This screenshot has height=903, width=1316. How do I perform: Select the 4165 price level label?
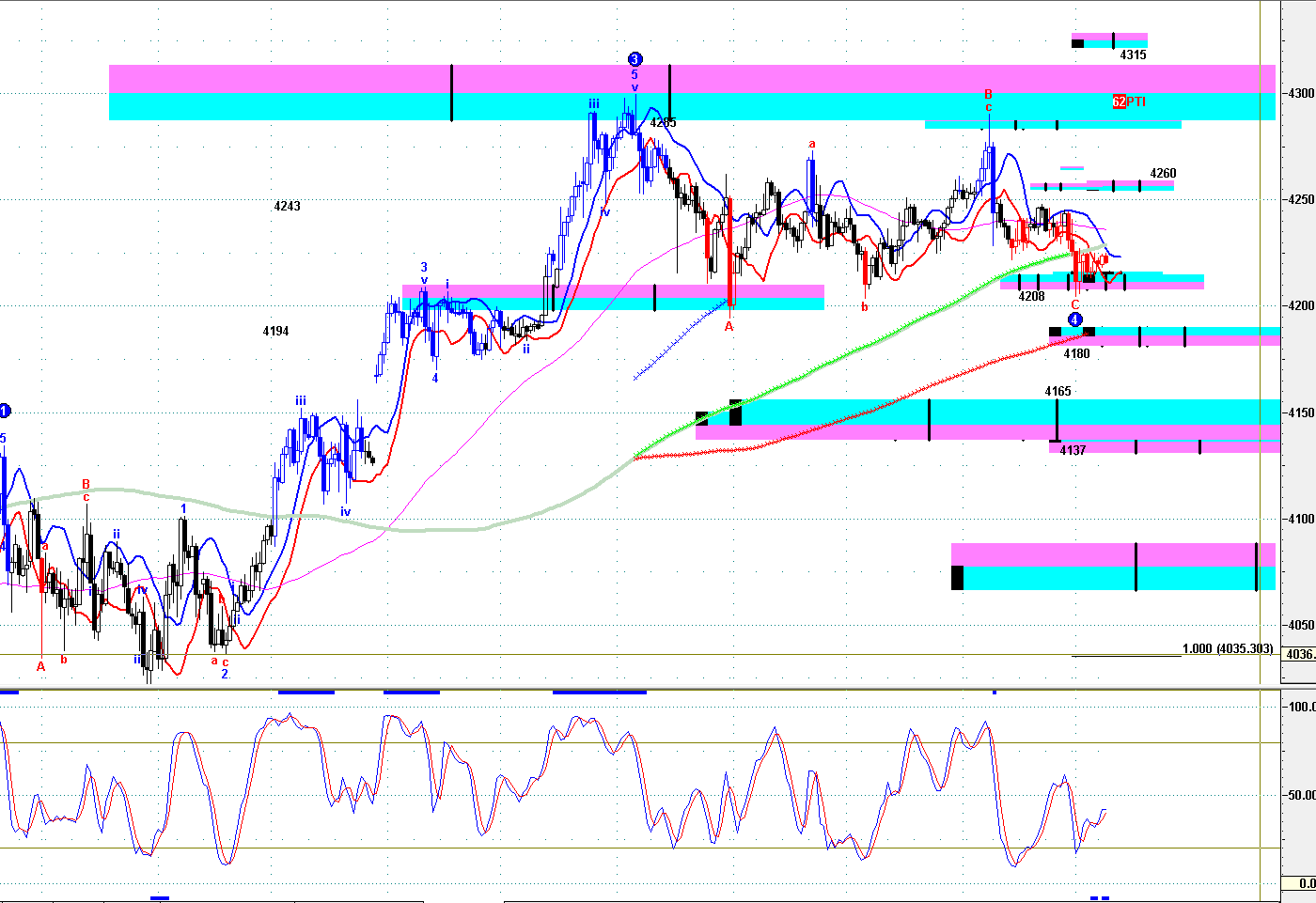1057,392
